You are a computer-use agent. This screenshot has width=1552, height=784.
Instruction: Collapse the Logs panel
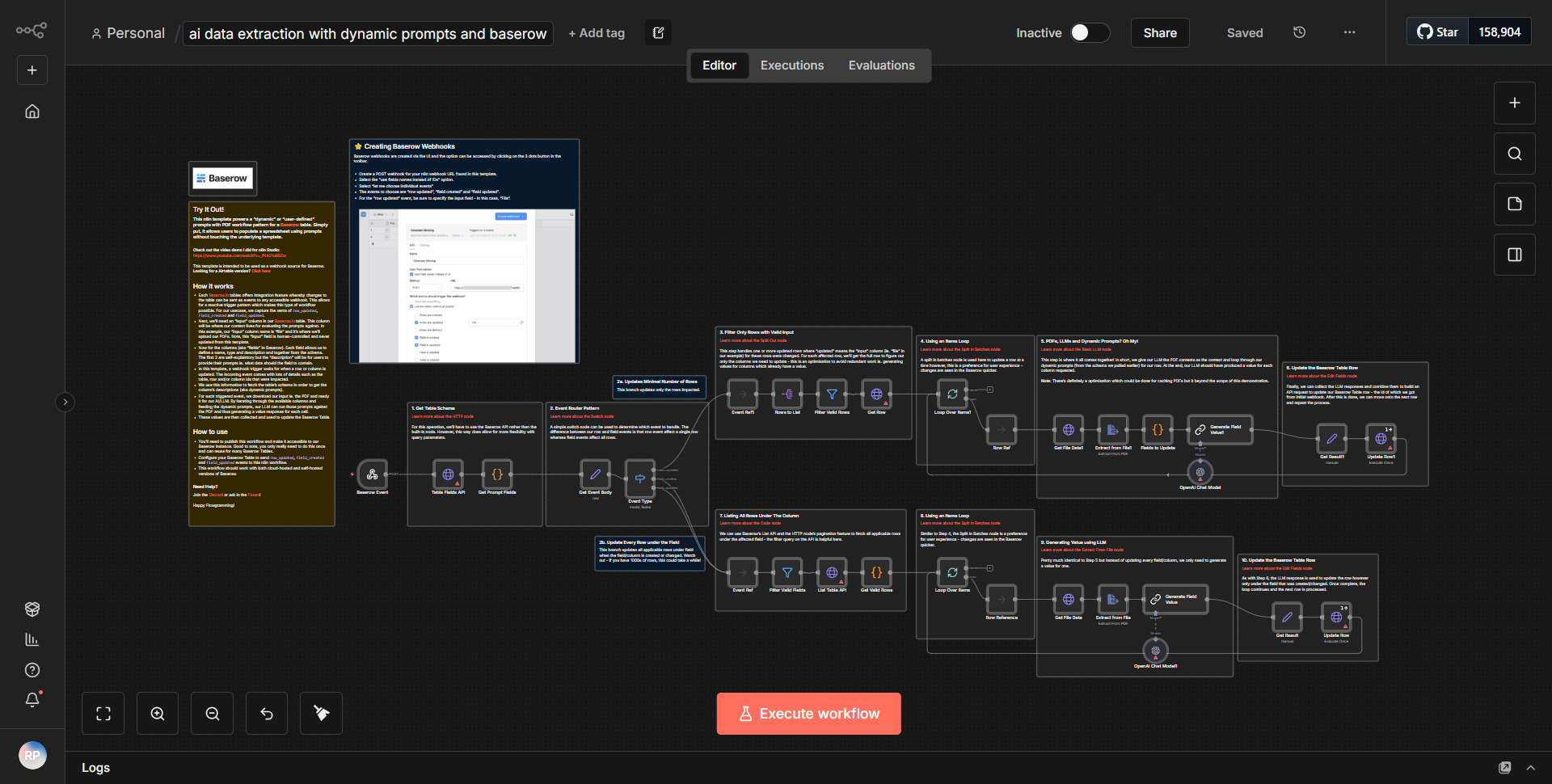click(1531, 767)
